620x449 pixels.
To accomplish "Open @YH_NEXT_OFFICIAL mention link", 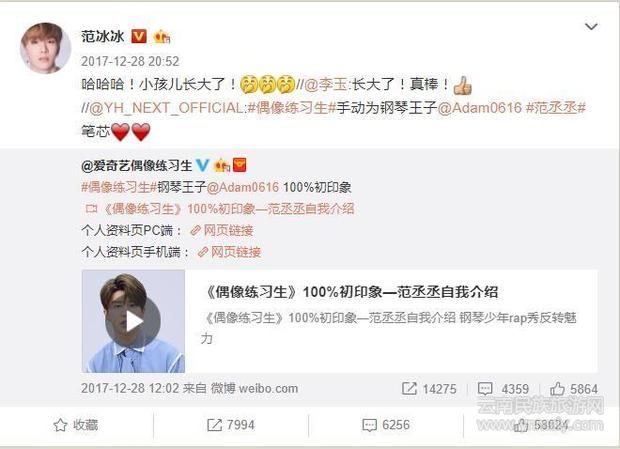I will click(x=167, y=108).
